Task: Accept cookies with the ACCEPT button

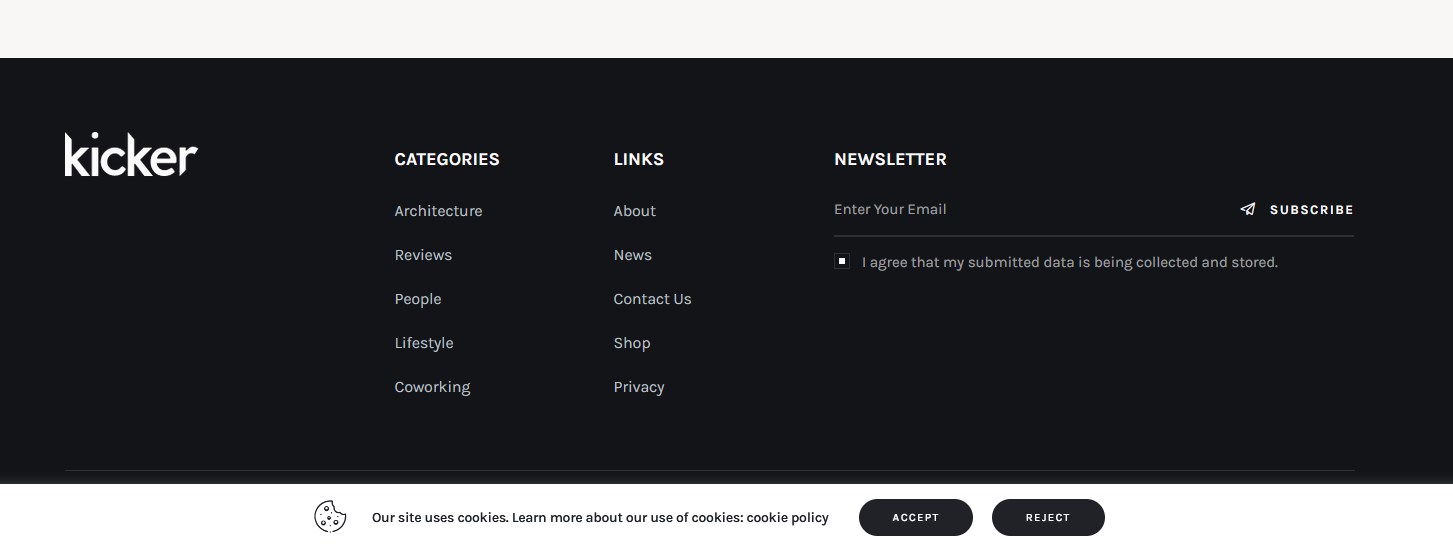Action: coord(916,517)
